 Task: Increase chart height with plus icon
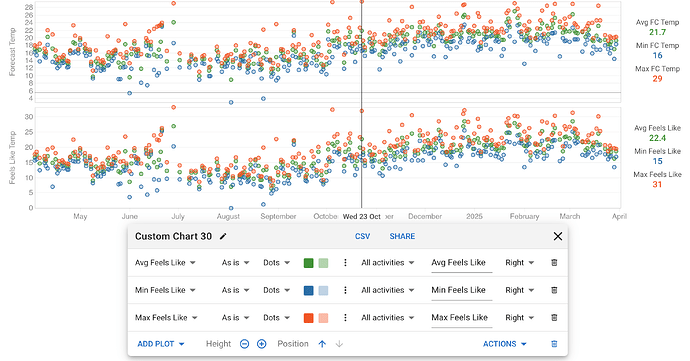tap(261, 344)
